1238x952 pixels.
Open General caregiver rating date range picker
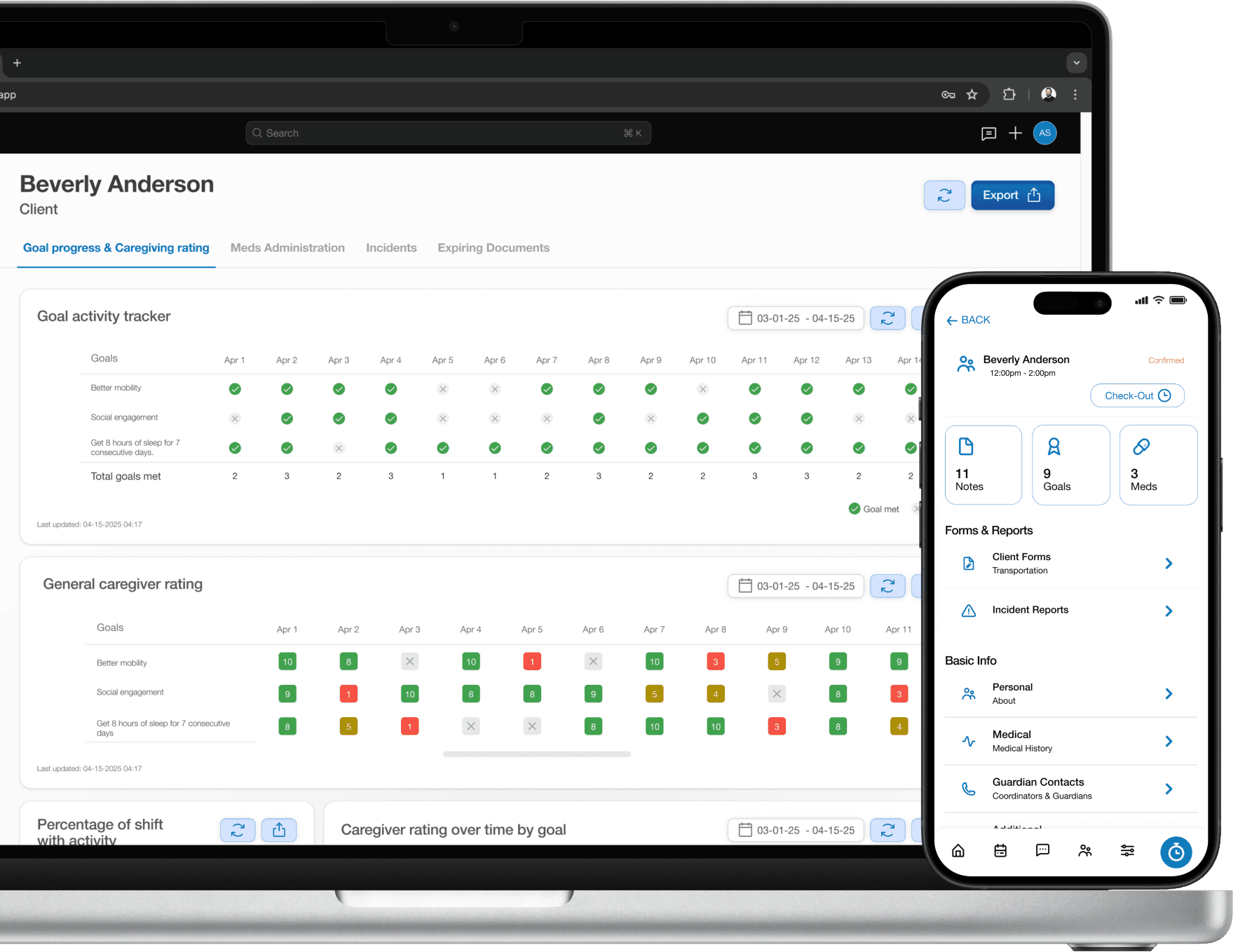click(796, 586)
